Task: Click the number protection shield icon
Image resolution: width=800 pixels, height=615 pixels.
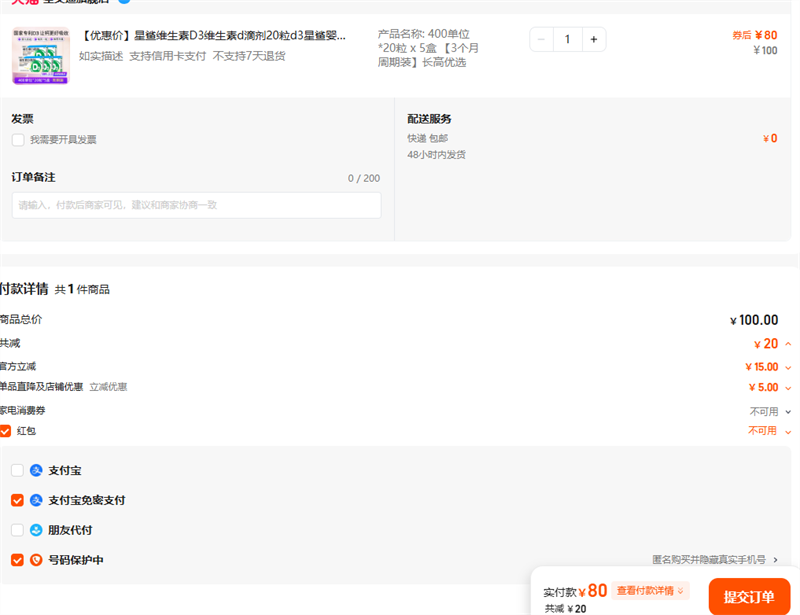Action: tap(36, 560)
